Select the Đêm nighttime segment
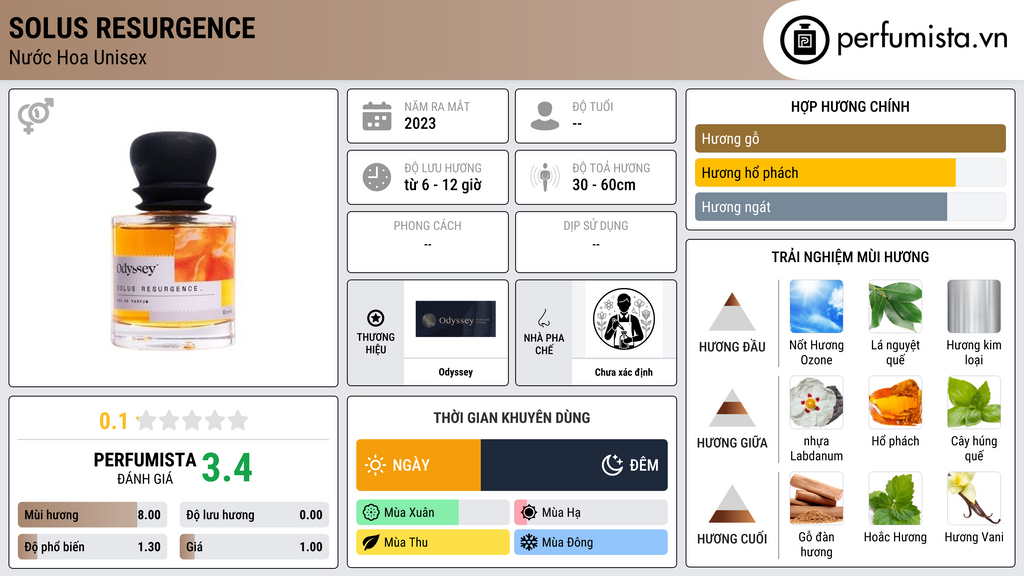Screen dimensions: 1024x576 (574, 465)
